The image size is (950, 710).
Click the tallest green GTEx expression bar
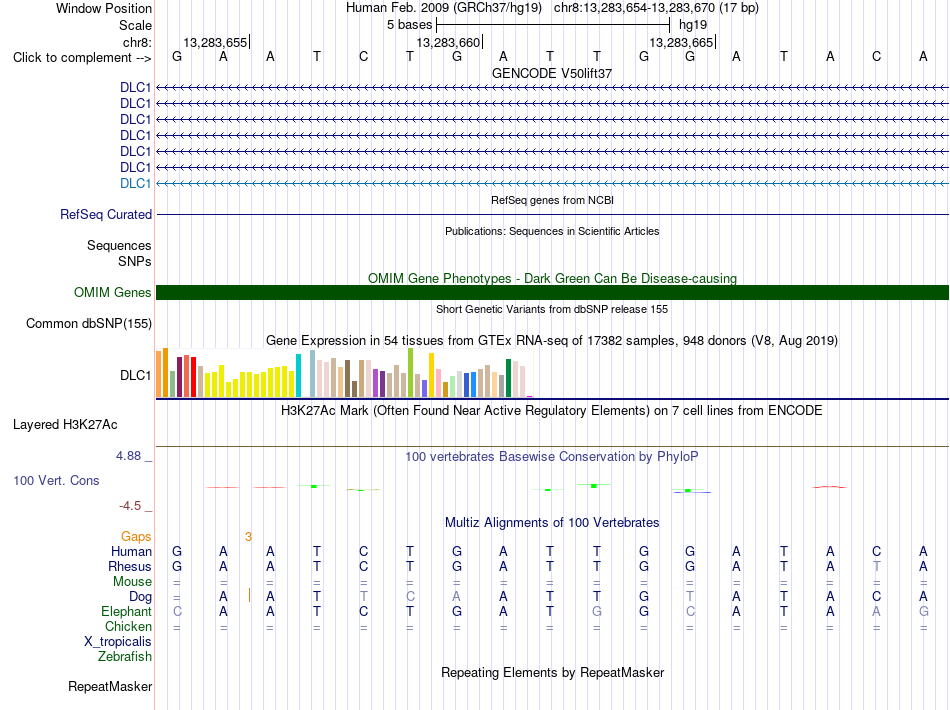pos(411,373)
